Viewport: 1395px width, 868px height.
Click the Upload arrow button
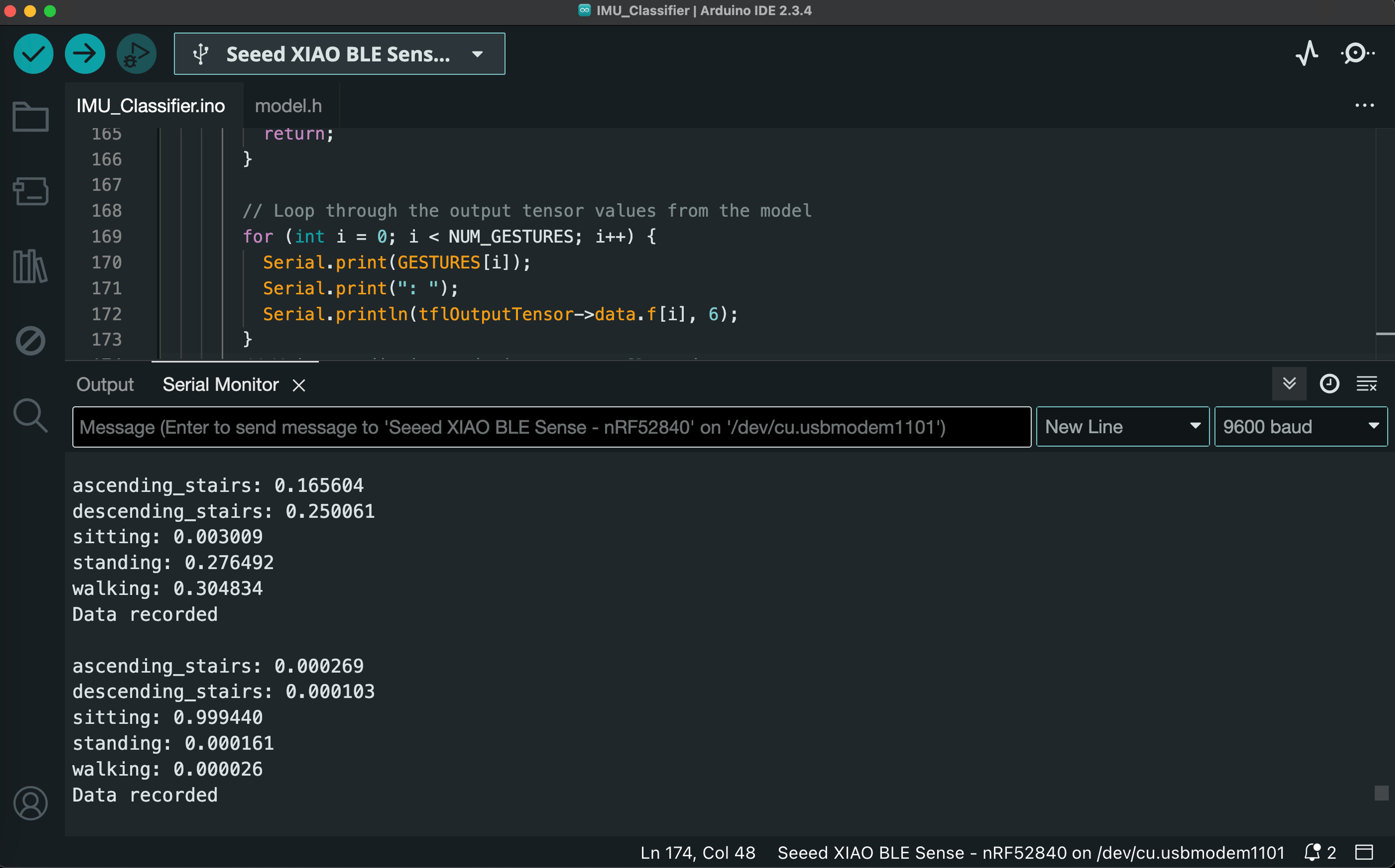click(x=85, y=54)
